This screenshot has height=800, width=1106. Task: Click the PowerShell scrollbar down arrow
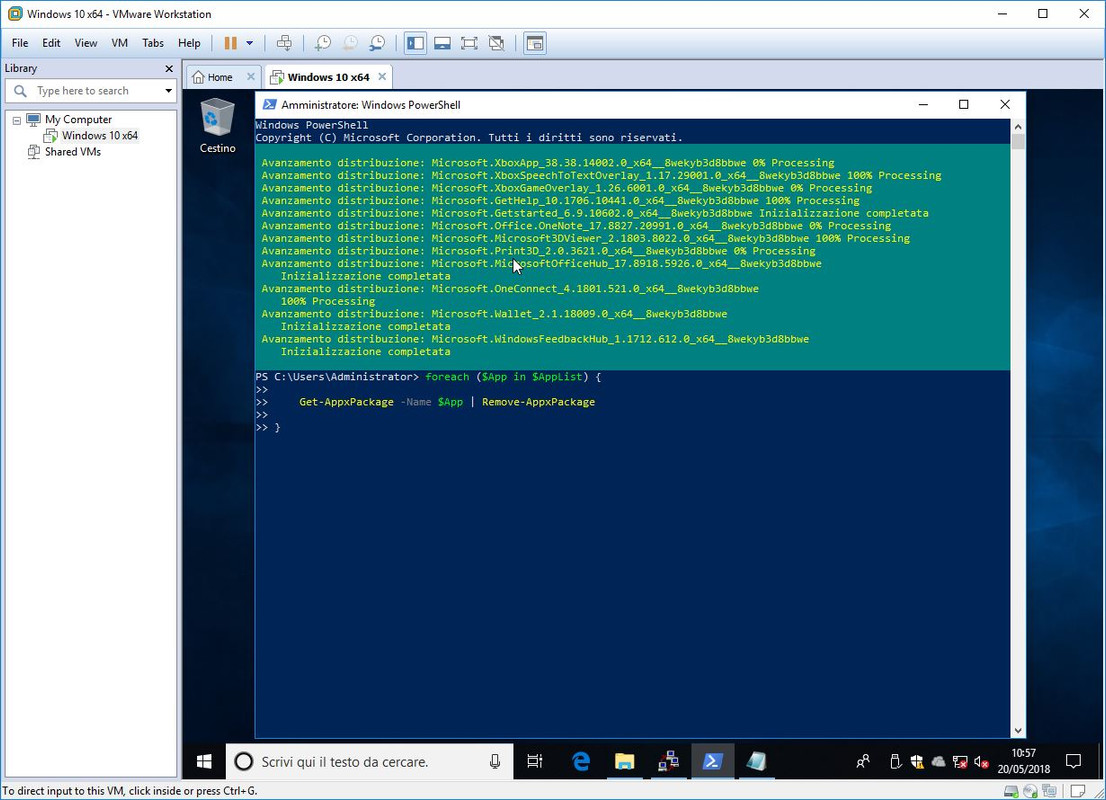[1018, 731]
